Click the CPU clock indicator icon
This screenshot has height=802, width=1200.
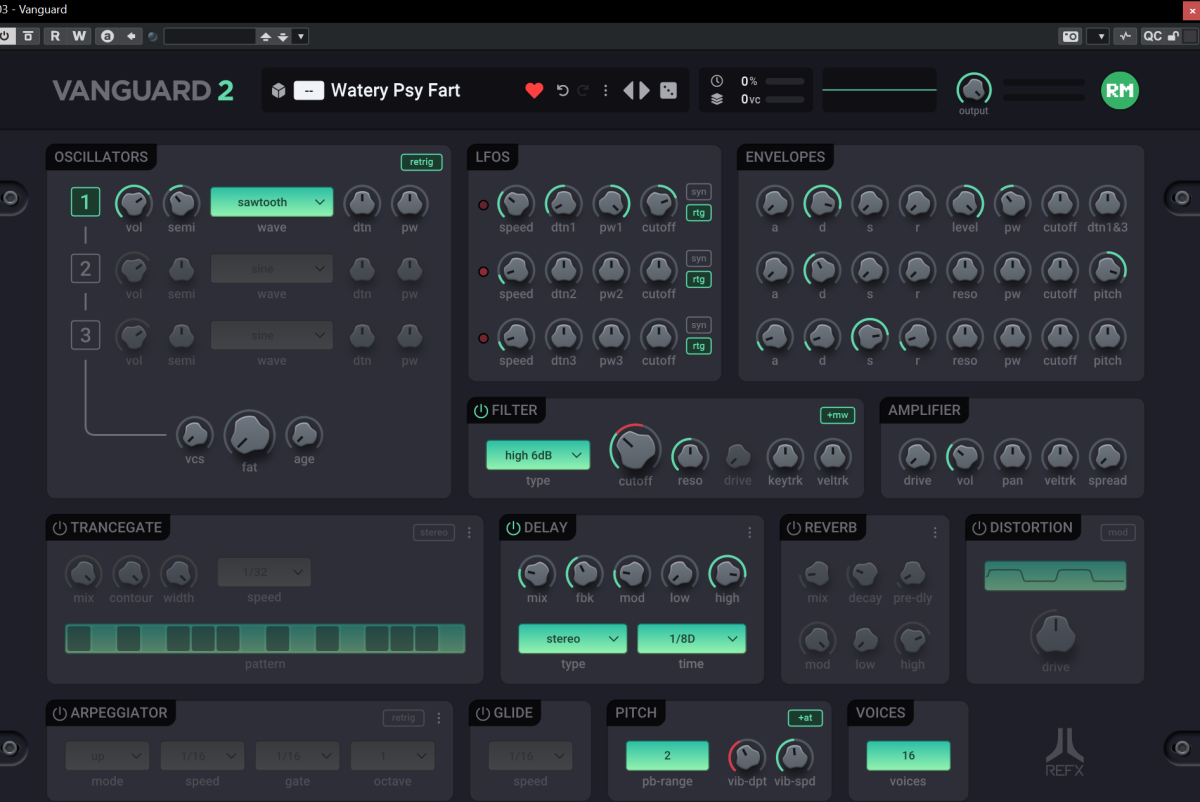click(x=717, y=81)
